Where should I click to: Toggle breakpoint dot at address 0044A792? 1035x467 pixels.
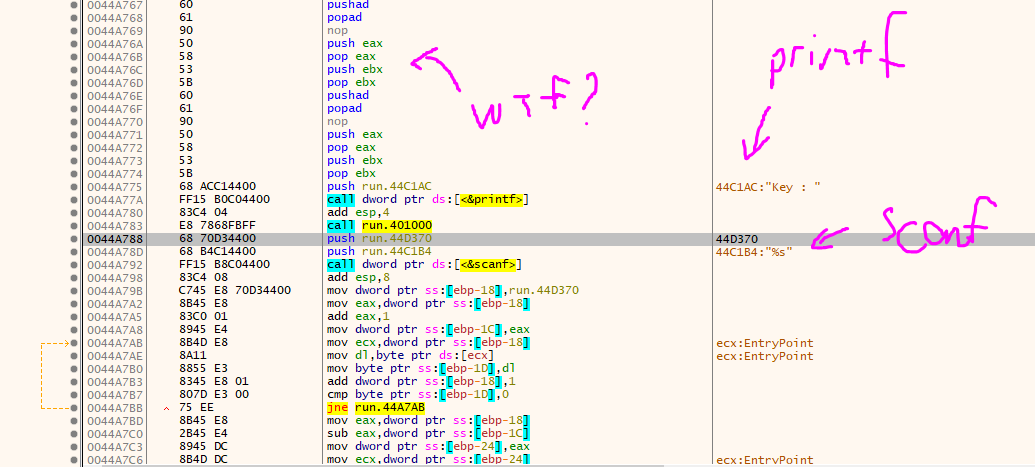[74, 264]
